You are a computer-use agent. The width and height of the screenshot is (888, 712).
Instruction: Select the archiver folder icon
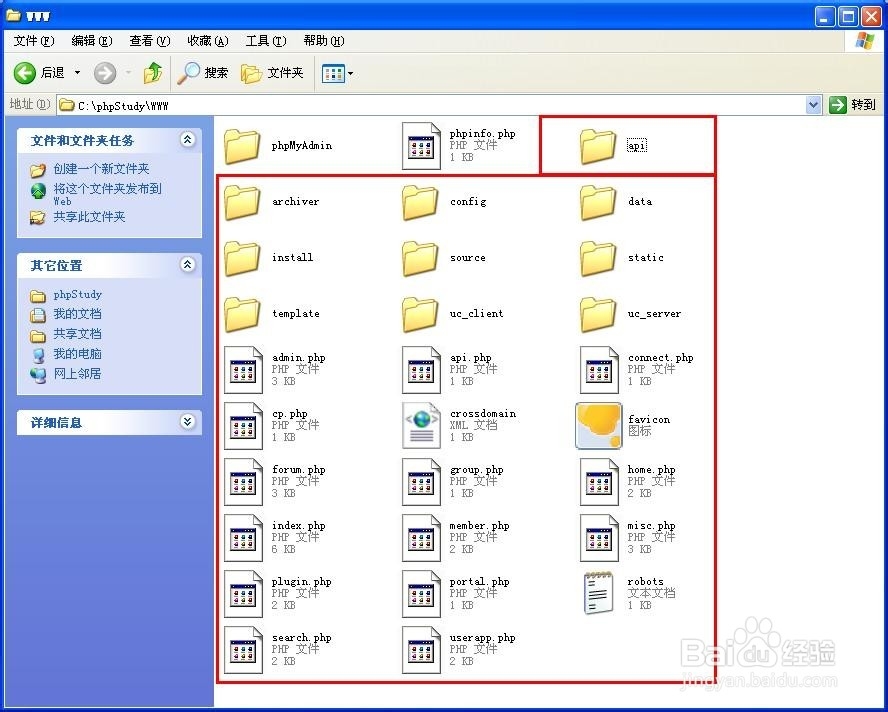point(242,202)
